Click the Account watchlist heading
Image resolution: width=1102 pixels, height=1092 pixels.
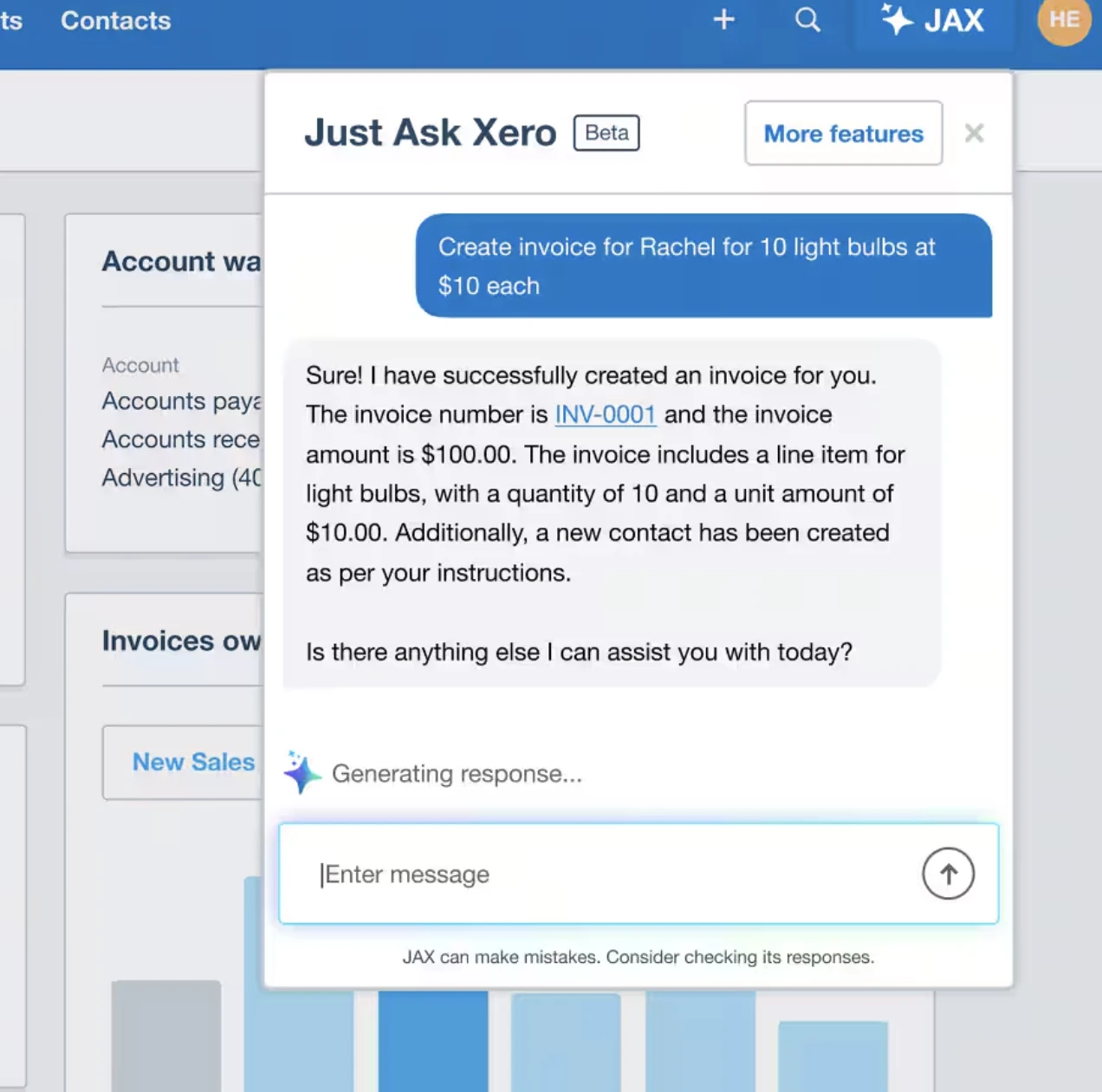[181, 261]
